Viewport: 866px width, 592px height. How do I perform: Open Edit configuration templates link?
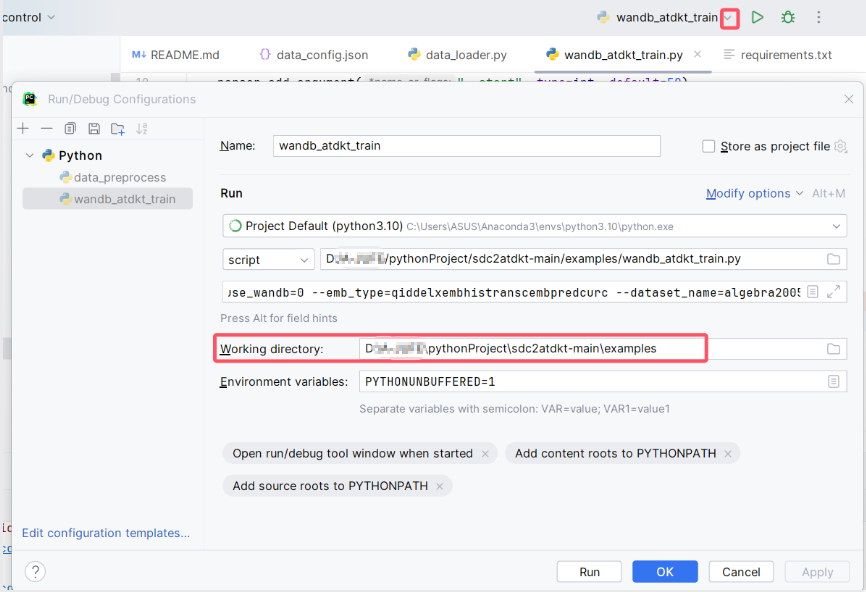click(106, 533)
